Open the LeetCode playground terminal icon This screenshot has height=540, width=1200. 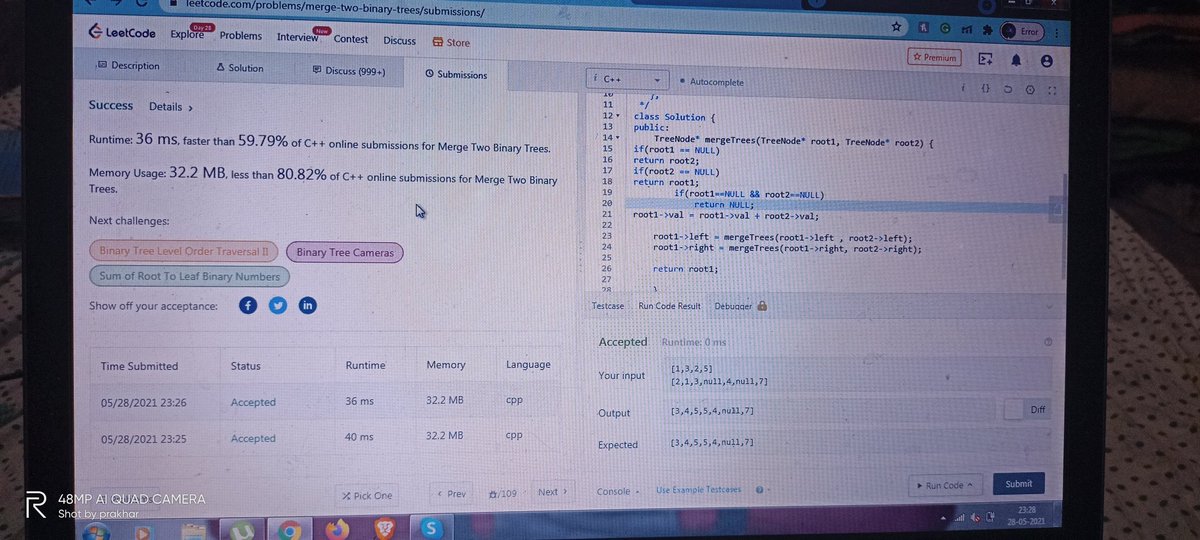tap(985, 59)
